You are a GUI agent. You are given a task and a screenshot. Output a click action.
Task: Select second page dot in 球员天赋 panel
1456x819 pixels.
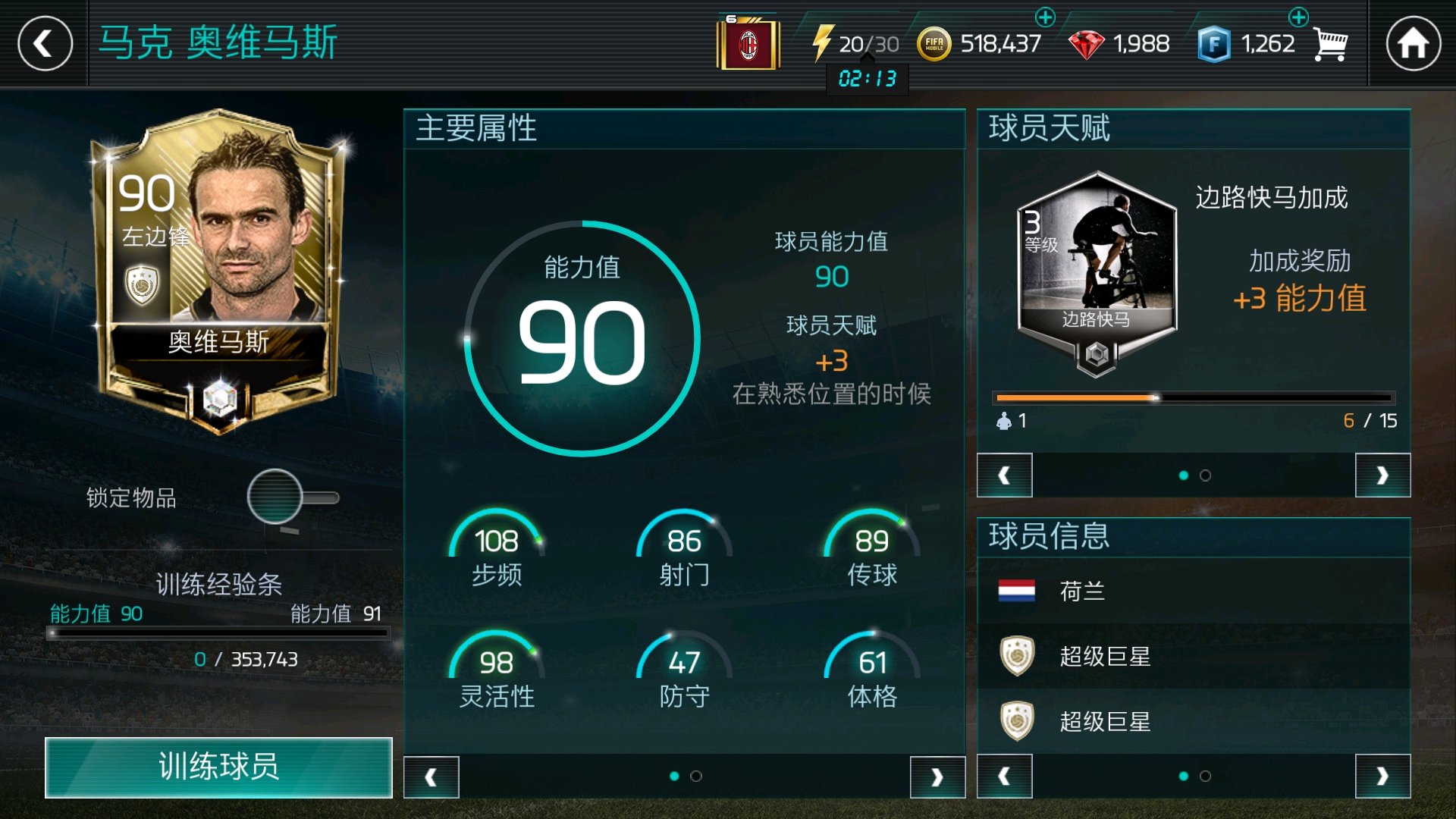coord(1205,475)
